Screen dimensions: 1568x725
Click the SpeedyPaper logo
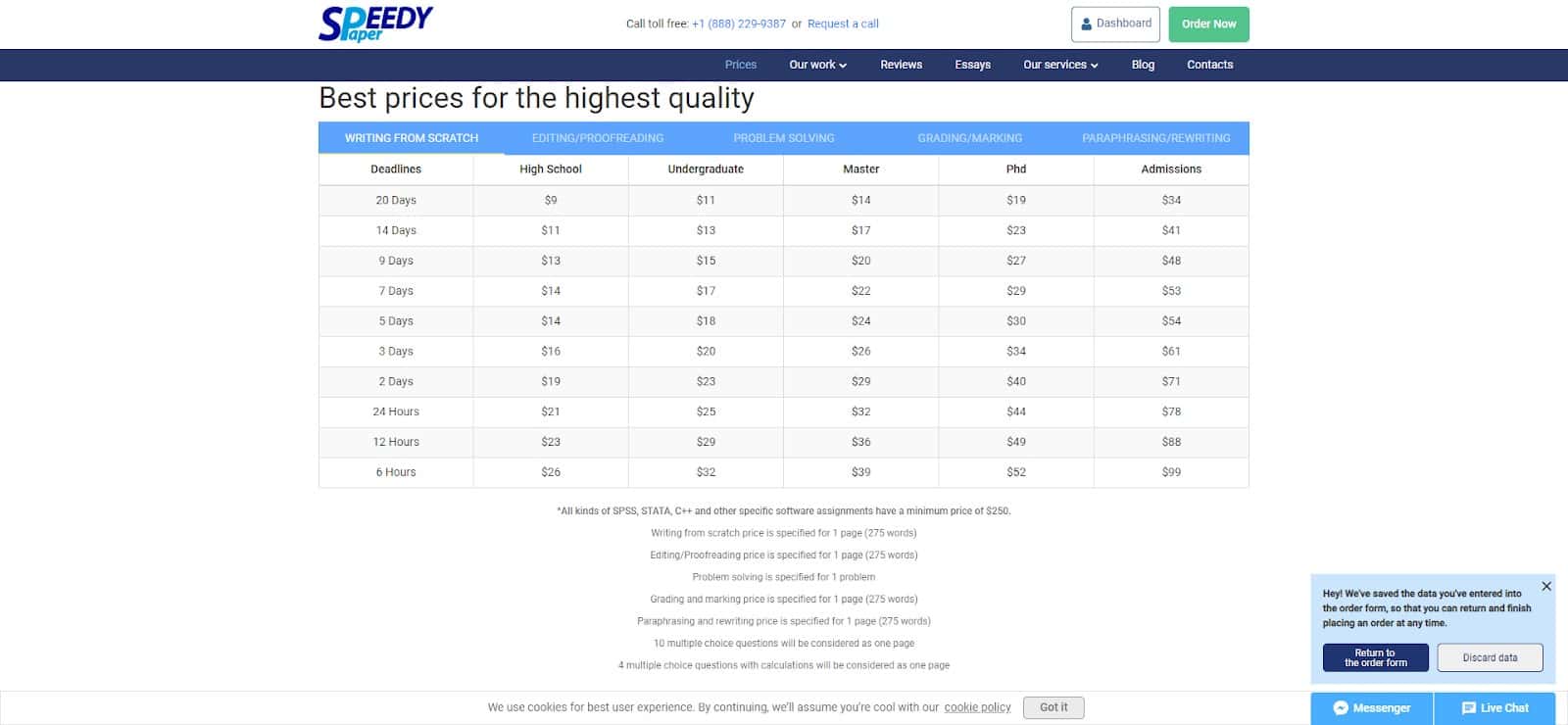click(375, 24)
